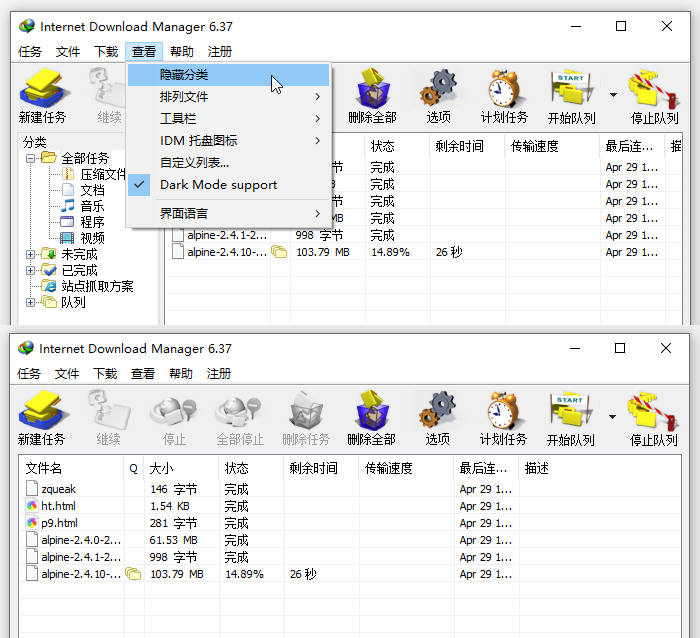The width and height of the screenshot is (700, 638).
Task: Click Q column header, bottom window
Action: (133, 468)
